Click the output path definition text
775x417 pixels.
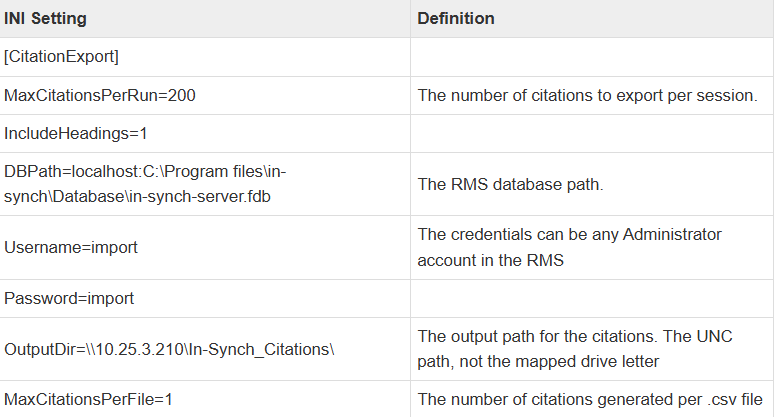point(575,349)
